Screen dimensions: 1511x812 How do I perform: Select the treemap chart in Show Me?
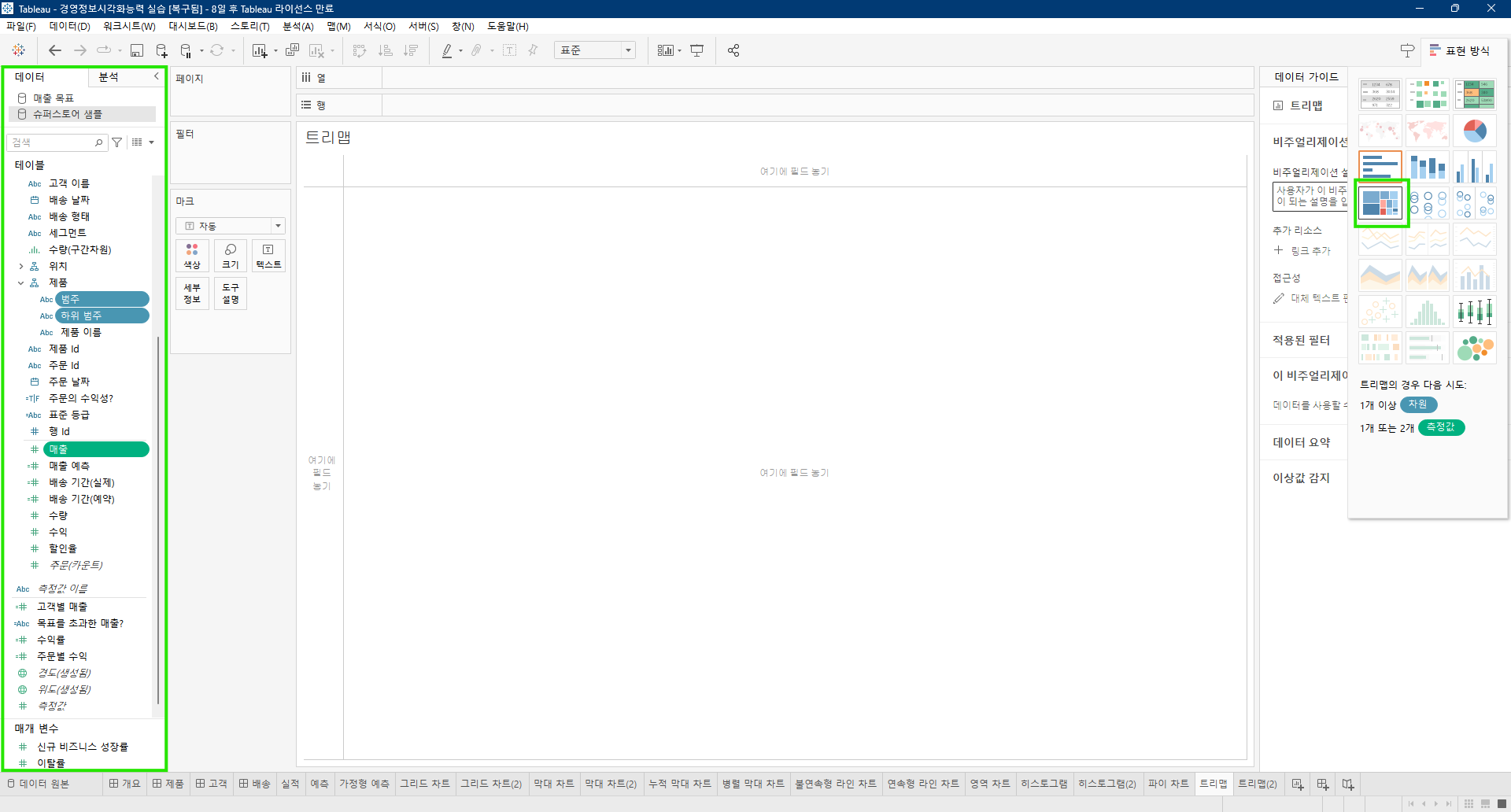[1380, 203]
